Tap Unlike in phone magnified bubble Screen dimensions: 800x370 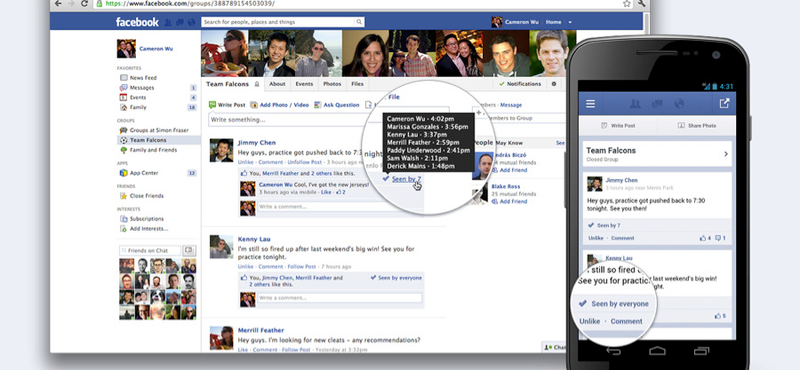point(590,321)
